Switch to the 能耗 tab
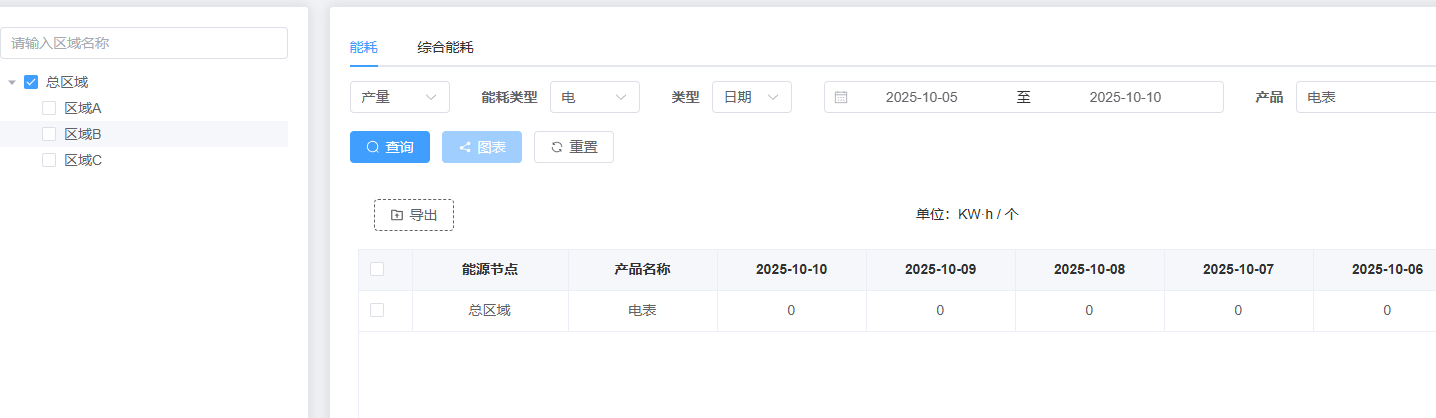Screen dimensions: 1436x418 pyautogui.click(x=364, y=47)
